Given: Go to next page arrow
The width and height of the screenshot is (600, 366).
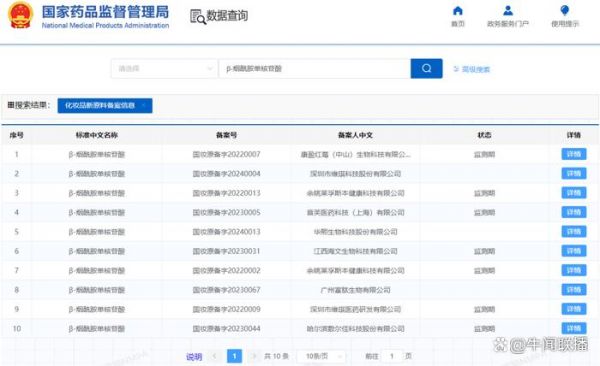Looking at the screenshot, I should [x=254, y=356].
